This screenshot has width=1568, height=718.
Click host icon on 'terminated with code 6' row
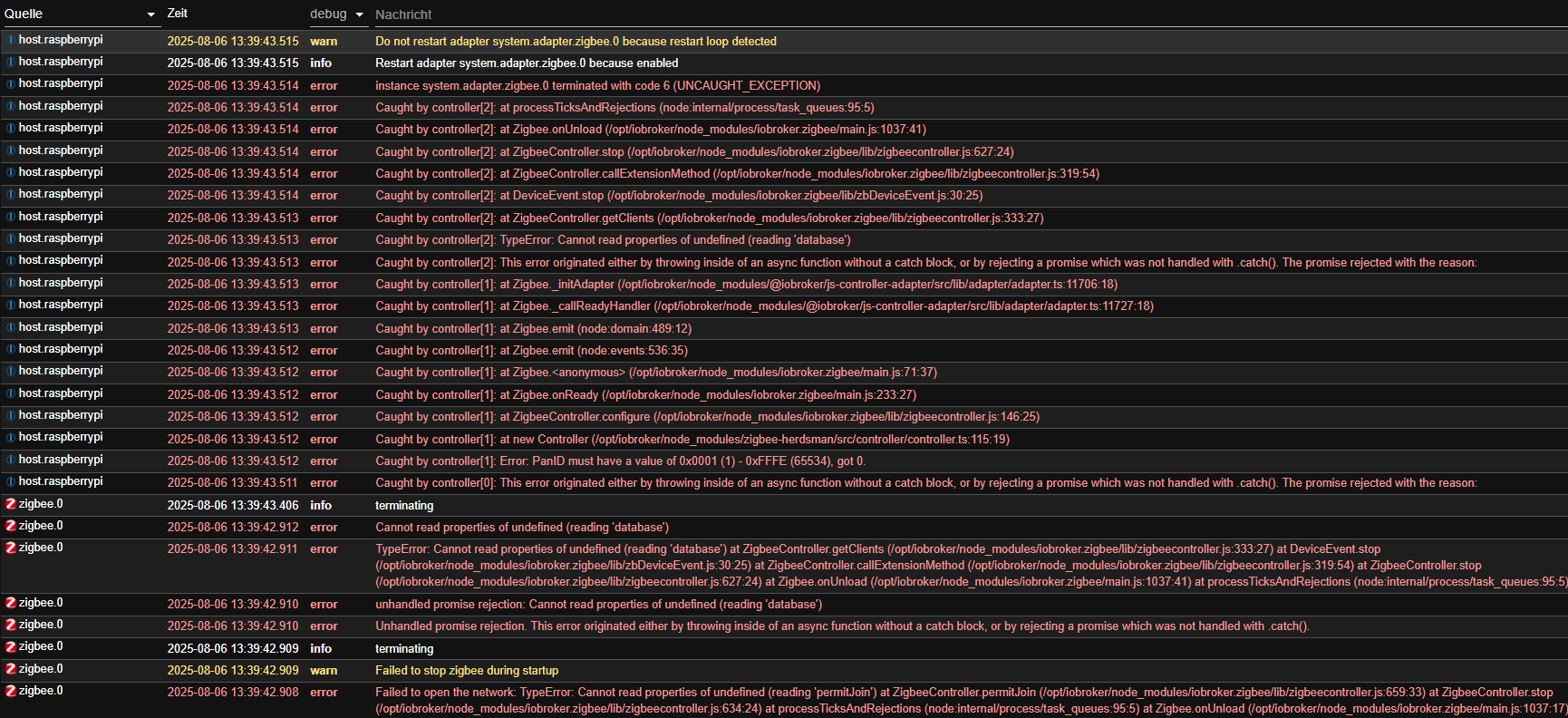(x=11, y=83)
